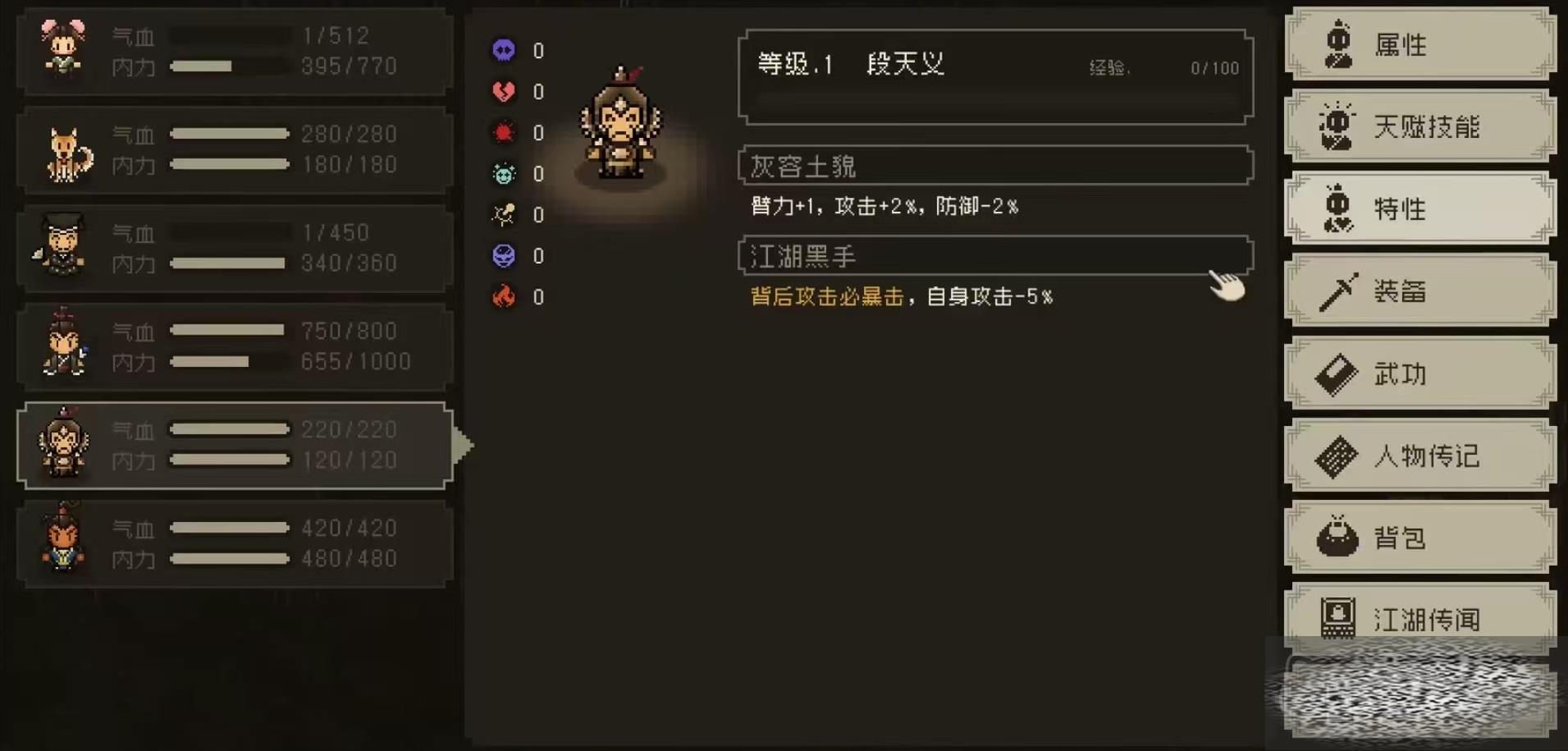This screenshot has height=751, width=1568.
Task: Select party member with 750/800 health
Action: click(235, 346)
